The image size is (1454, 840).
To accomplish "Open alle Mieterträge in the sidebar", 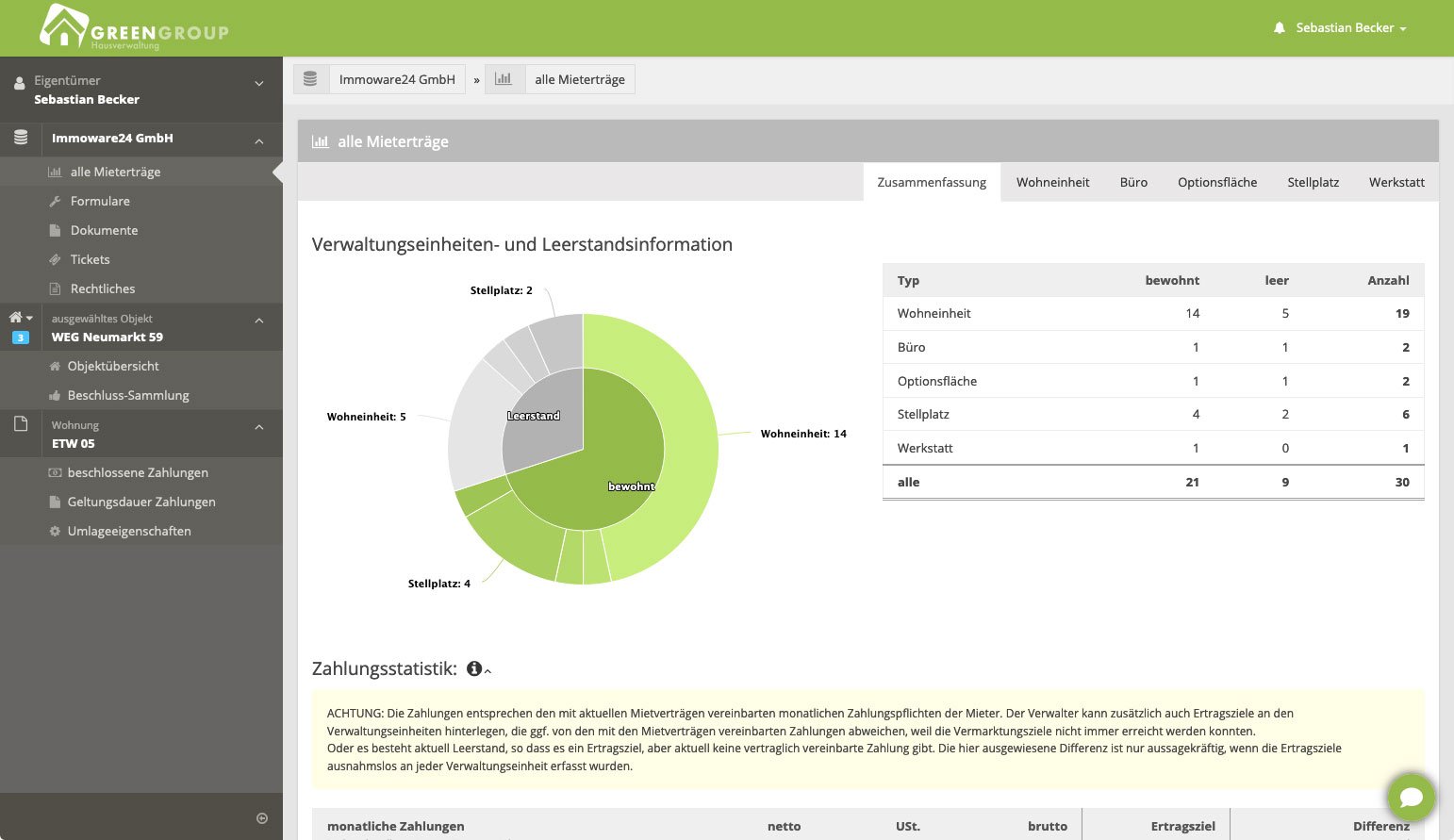I will click(115, 172).
